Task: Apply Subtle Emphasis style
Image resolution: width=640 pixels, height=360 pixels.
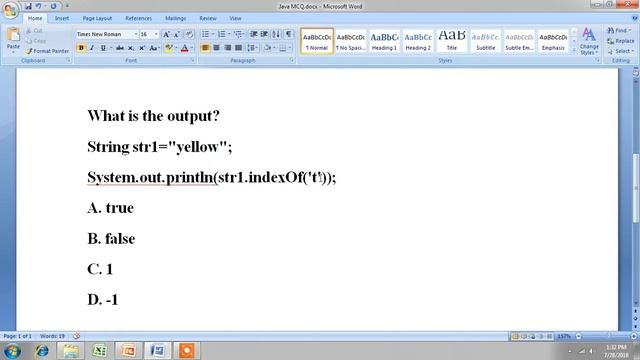Action: [519, 41]
